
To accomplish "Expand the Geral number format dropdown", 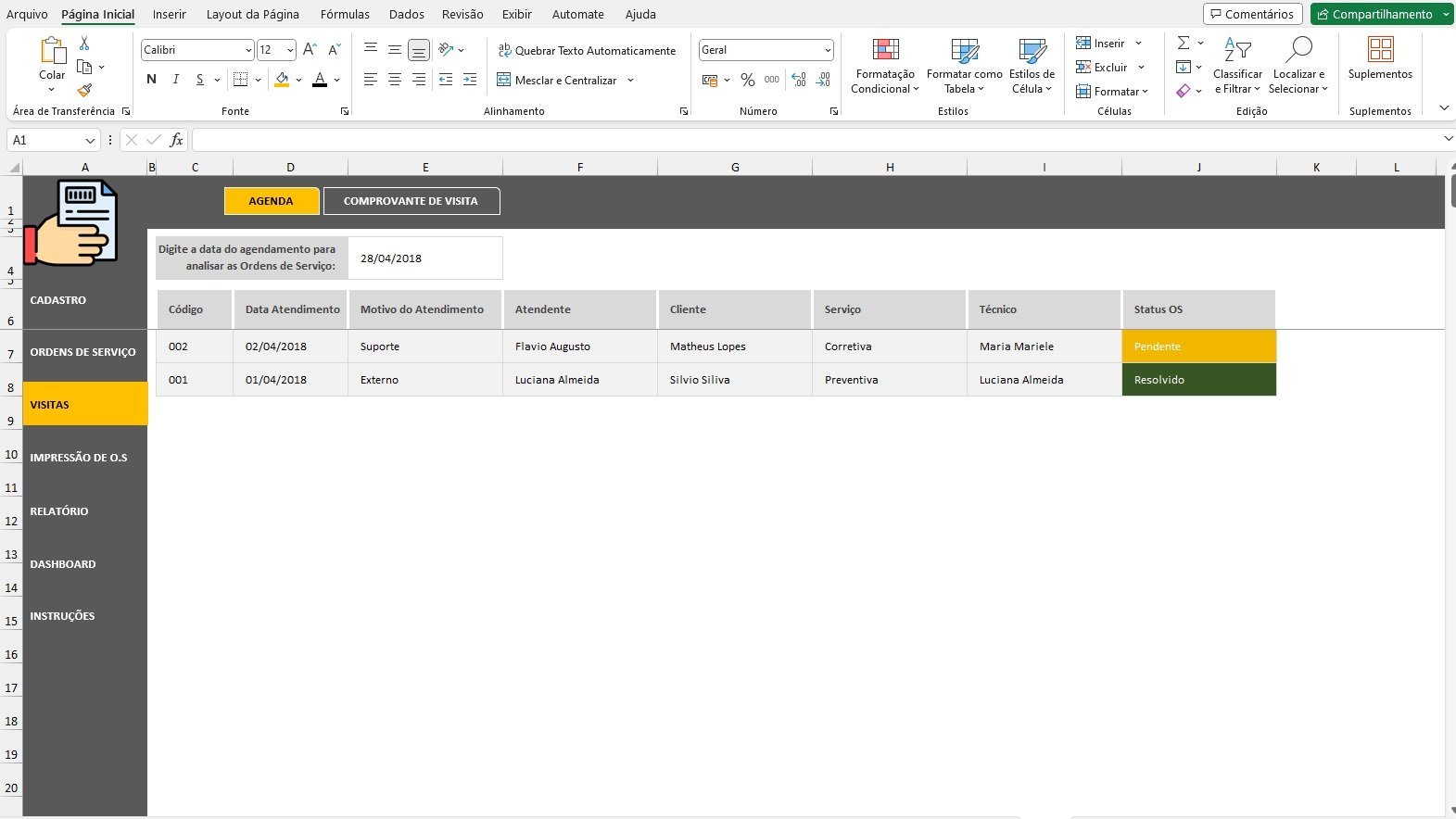I will pyautogui.click(x=827, y=50).
